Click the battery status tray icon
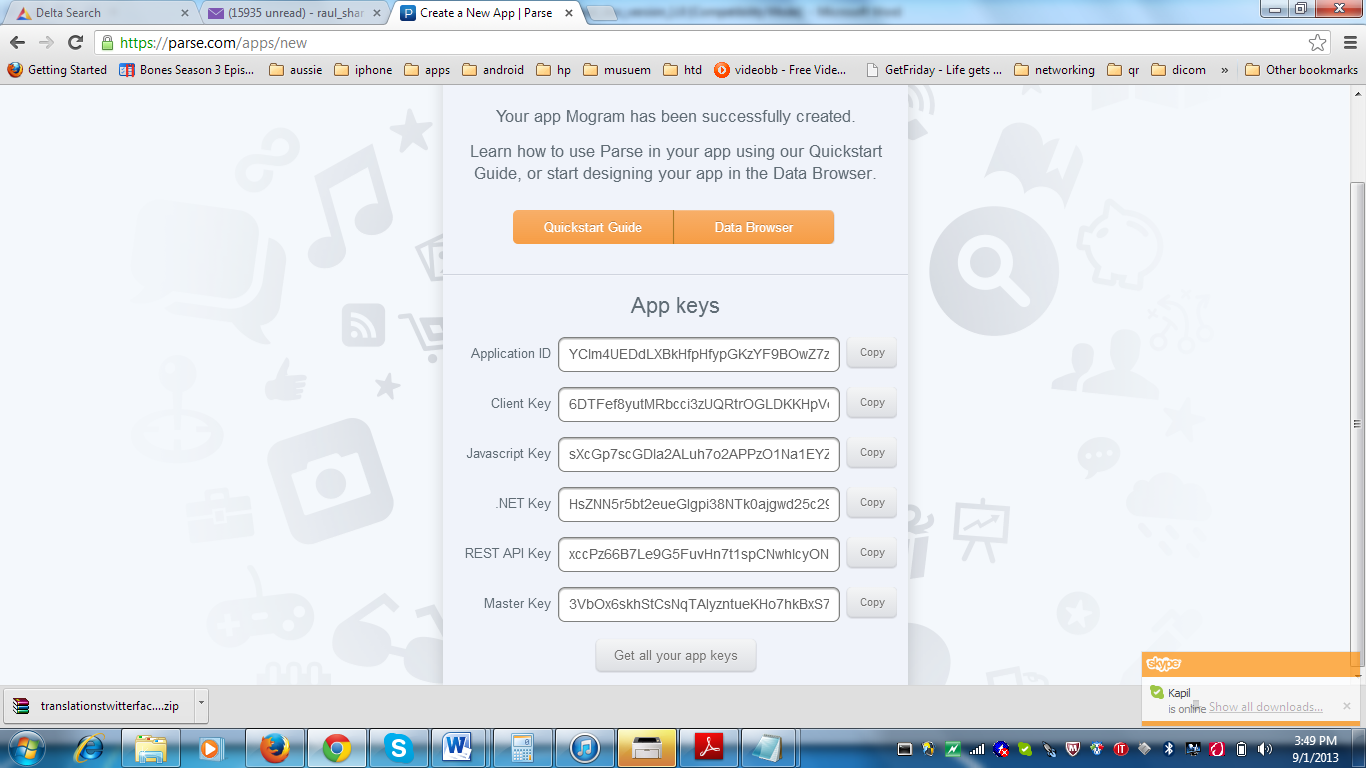This screenshot has width=1366, height=768. click(1241, 748)
